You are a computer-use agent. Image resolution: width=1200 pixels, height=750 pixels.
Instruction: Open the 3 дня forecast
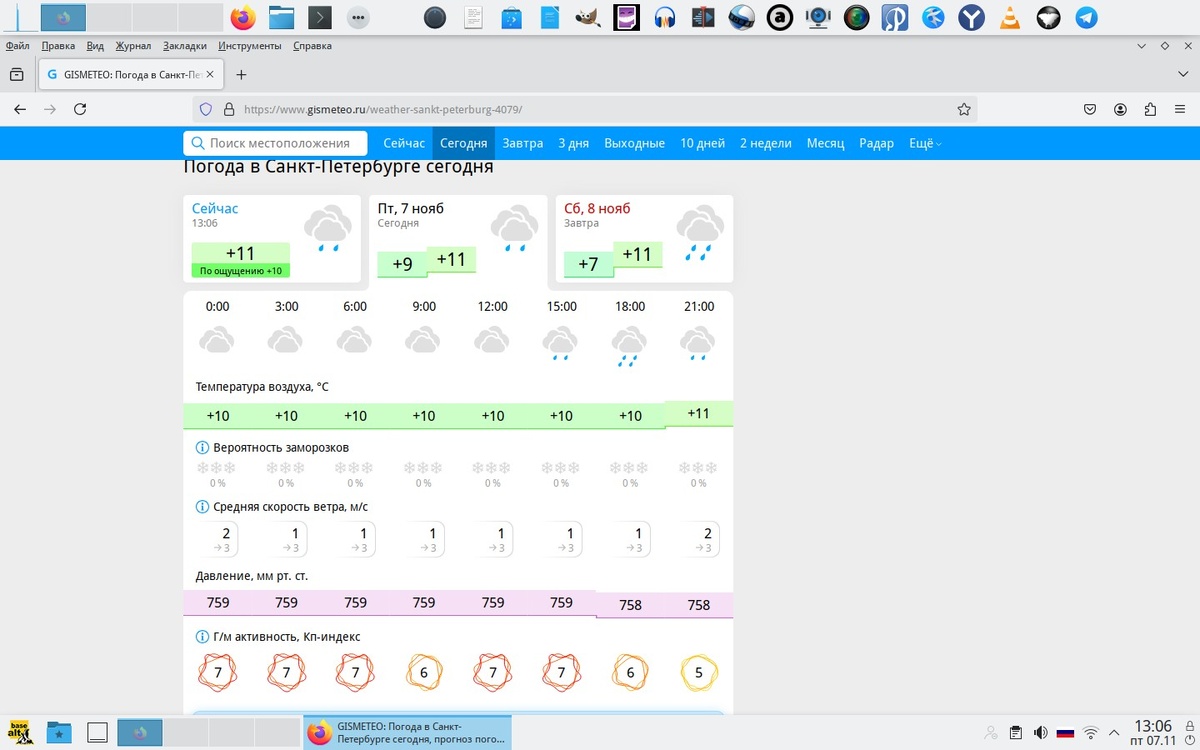(x=574, y=143)
